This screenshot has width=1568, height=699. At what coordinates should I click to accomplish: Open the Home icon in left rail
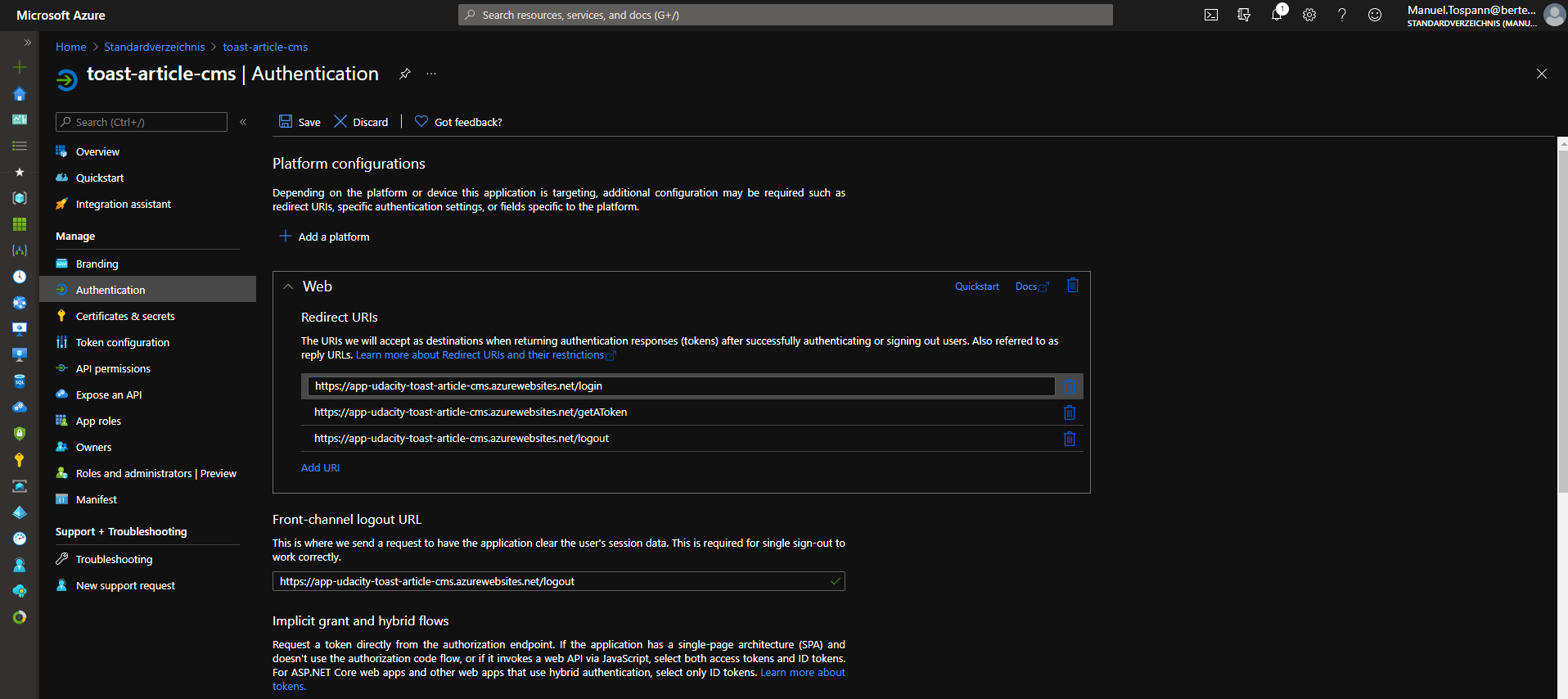point(20,94)
